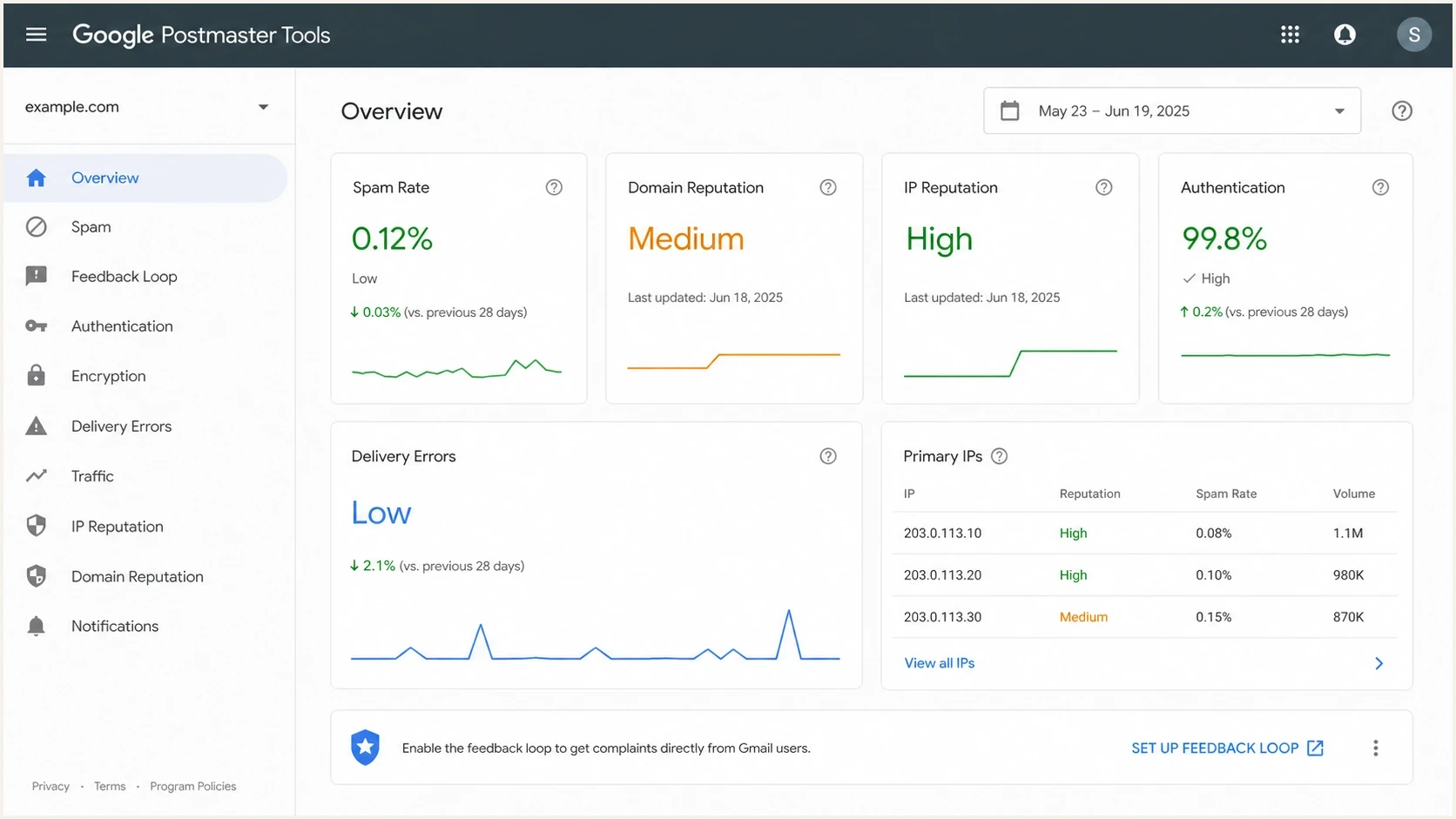Click the Authentication sparkline chart

pyautogui.click(x=1285, y=355)
